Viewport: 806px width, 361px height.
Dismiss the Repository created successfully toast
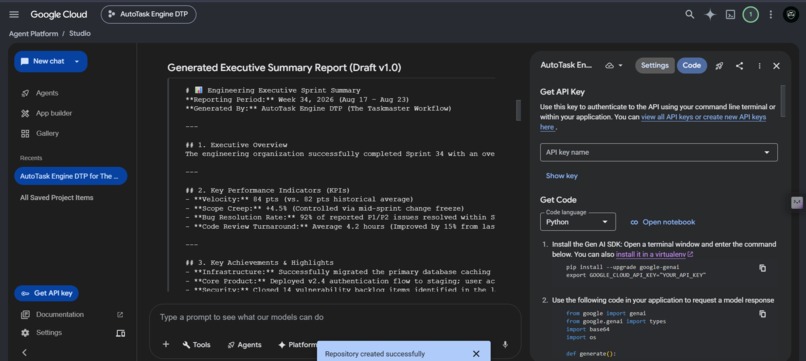pyautogui.click(x=476, y=354)
